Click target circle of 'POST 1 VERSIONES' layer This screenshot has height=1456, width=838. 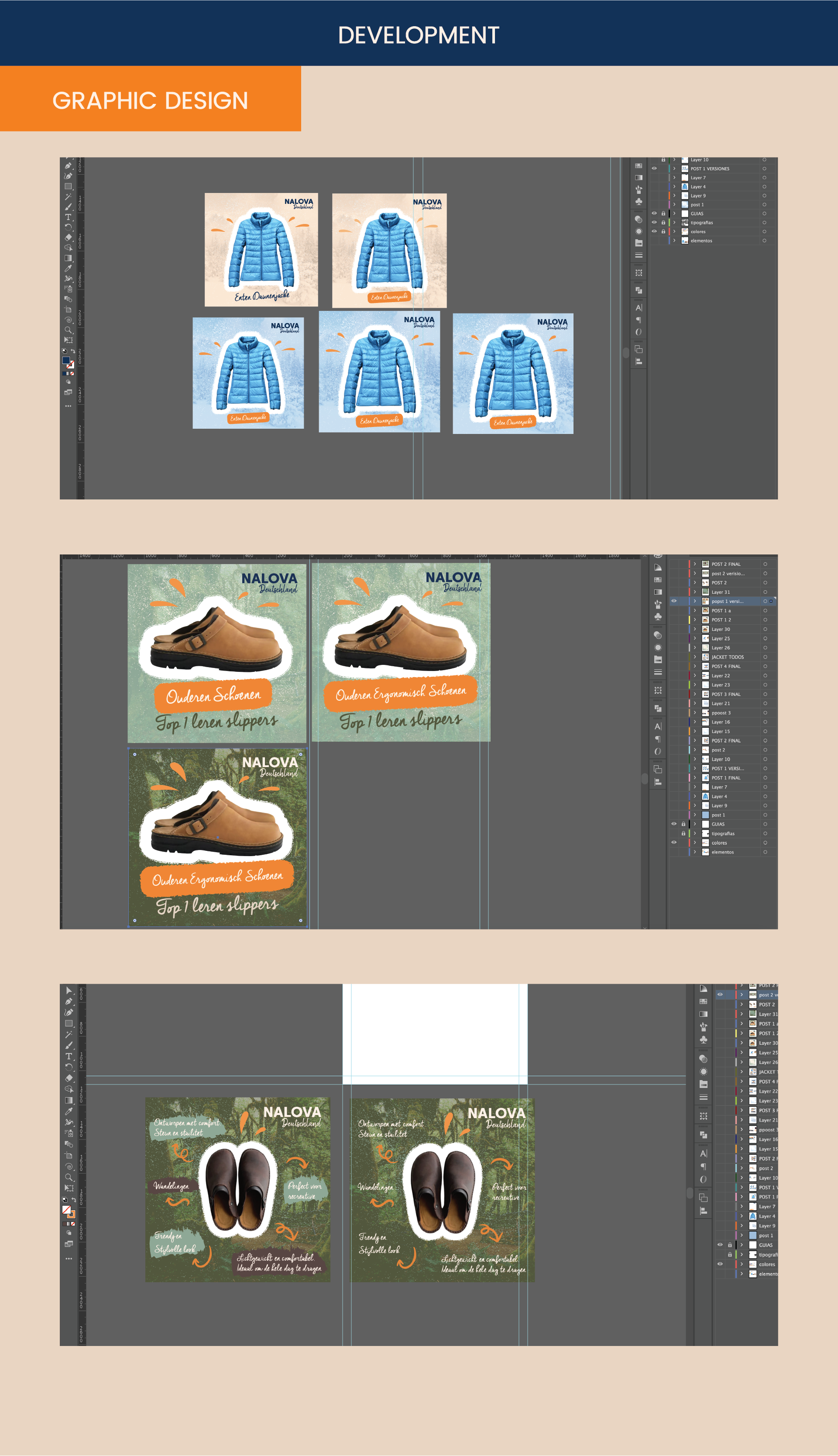pyautogui.click(x=764, y=169)
